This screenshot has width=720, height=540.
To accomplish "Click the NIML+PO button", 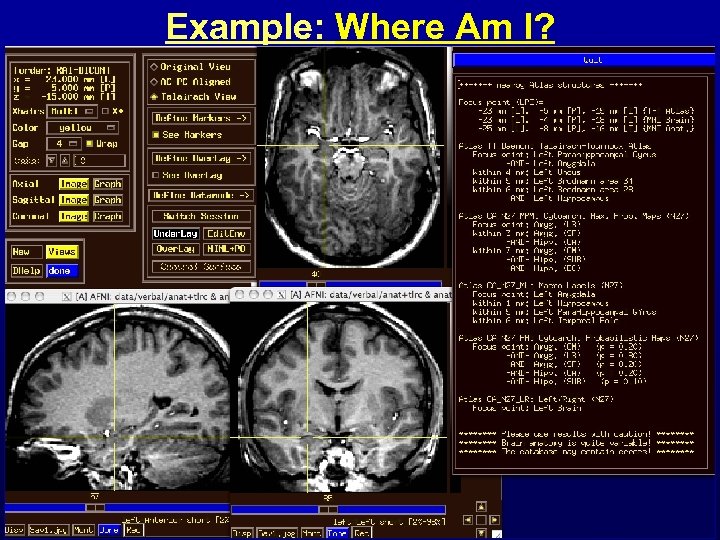I will [226, 249].
